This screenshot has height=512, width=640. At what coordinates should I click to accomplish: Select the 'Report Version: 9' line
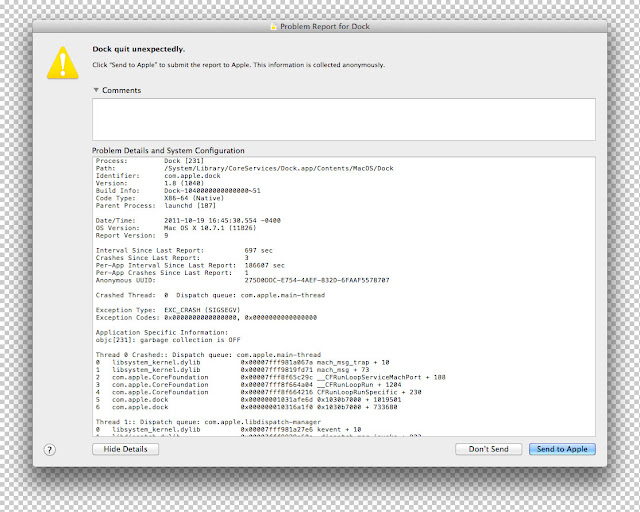[132, 235]
